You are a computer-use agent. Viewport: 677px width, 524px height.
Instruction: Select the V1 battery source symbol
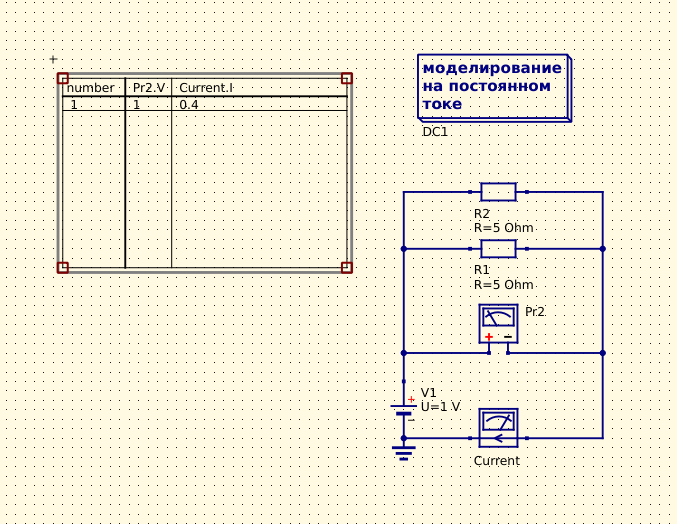pos(404,408)
